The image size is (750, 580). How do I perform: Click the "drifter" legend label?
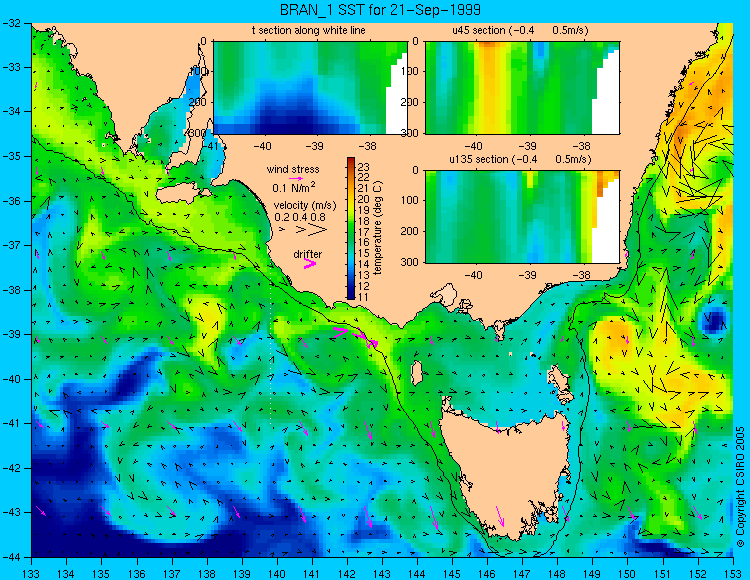pos(308,254)
